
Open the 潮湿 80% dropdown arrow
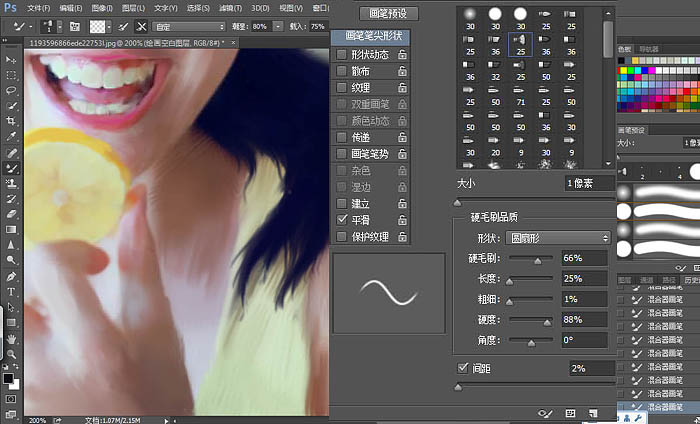tap(278, 27)
